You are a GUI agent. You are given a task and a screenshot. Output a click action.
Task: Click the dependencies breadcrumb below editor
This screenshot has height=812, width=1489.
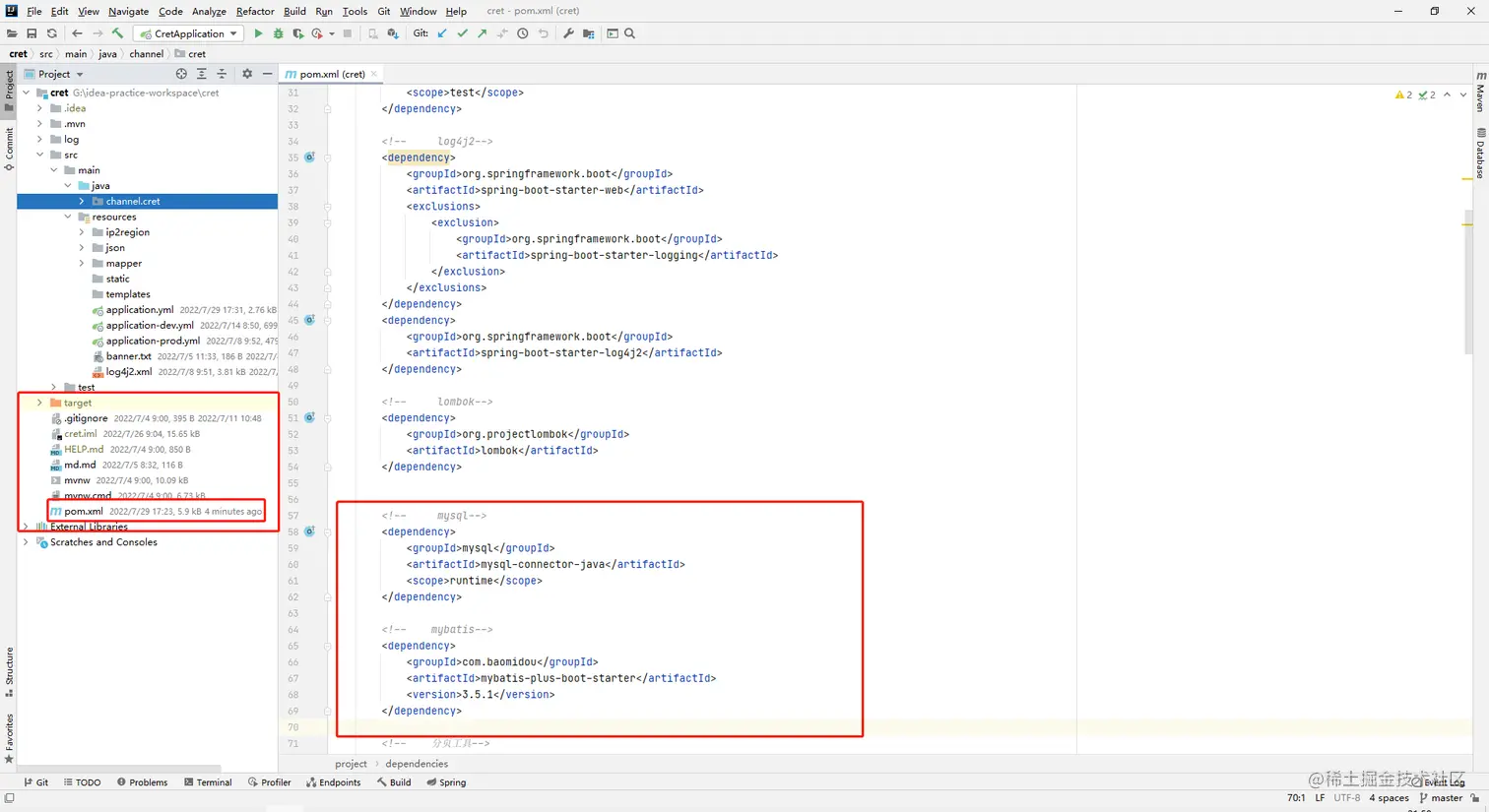point(417,764)
